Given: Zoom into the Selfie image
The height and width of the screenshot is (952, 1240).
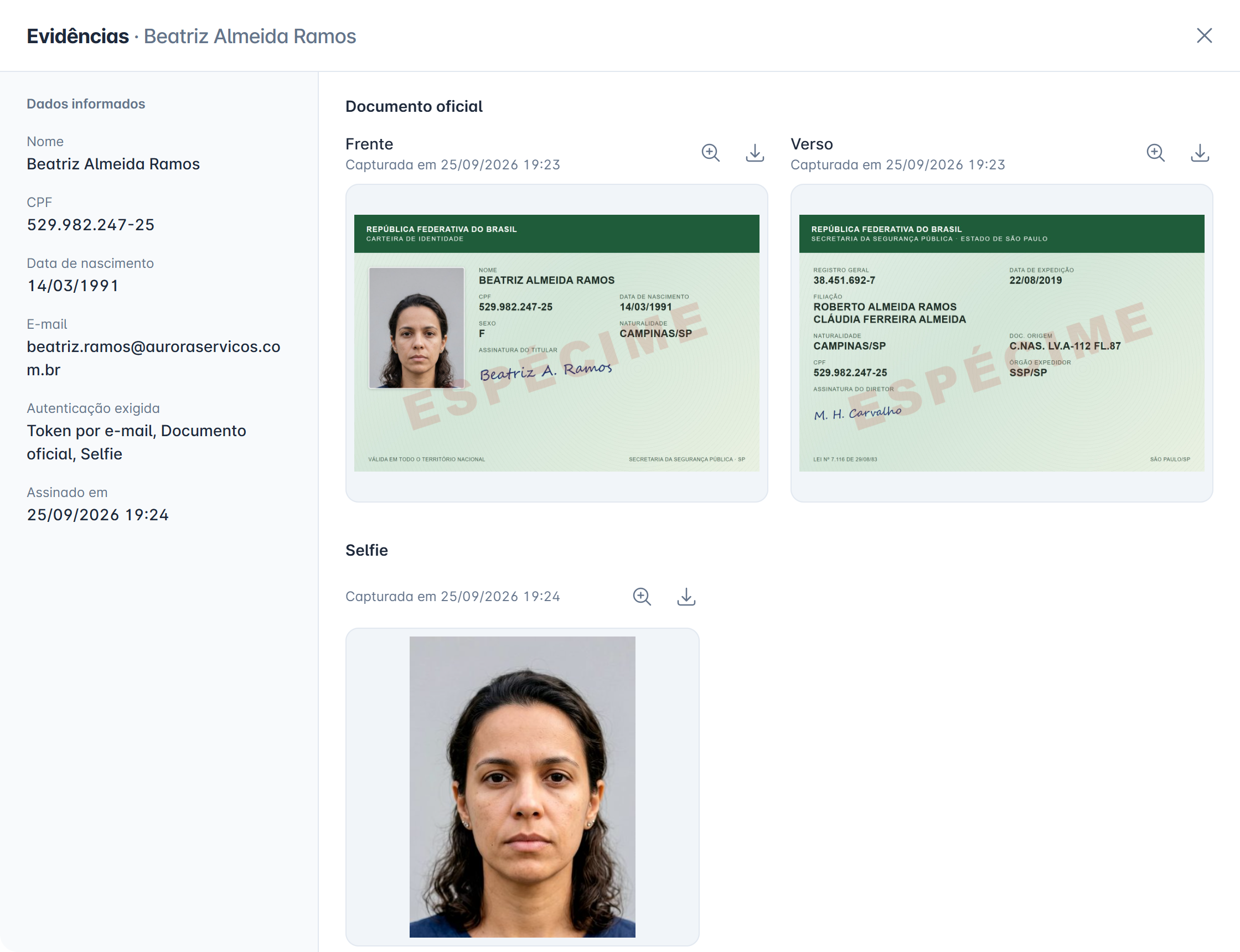Looking at the screenshot, I should (x=642, y=597).
